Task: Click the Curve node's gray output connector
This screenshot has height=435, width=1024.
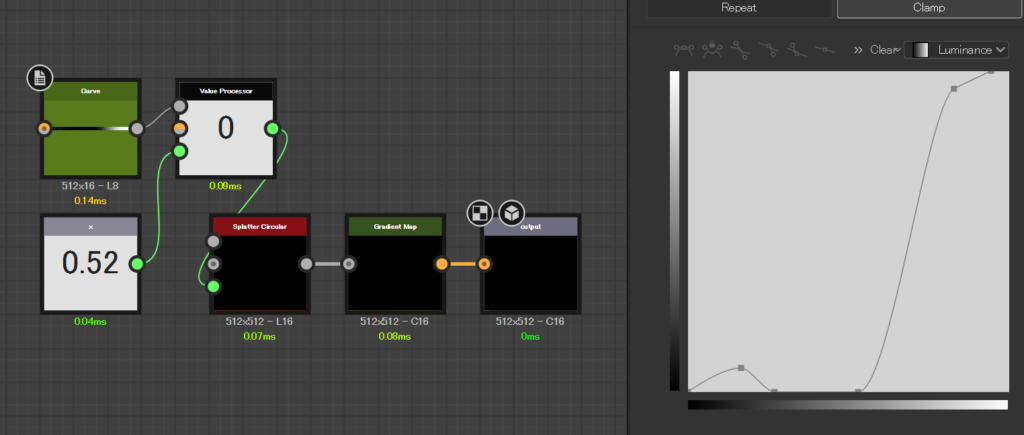Action: [x=137, y=128]
